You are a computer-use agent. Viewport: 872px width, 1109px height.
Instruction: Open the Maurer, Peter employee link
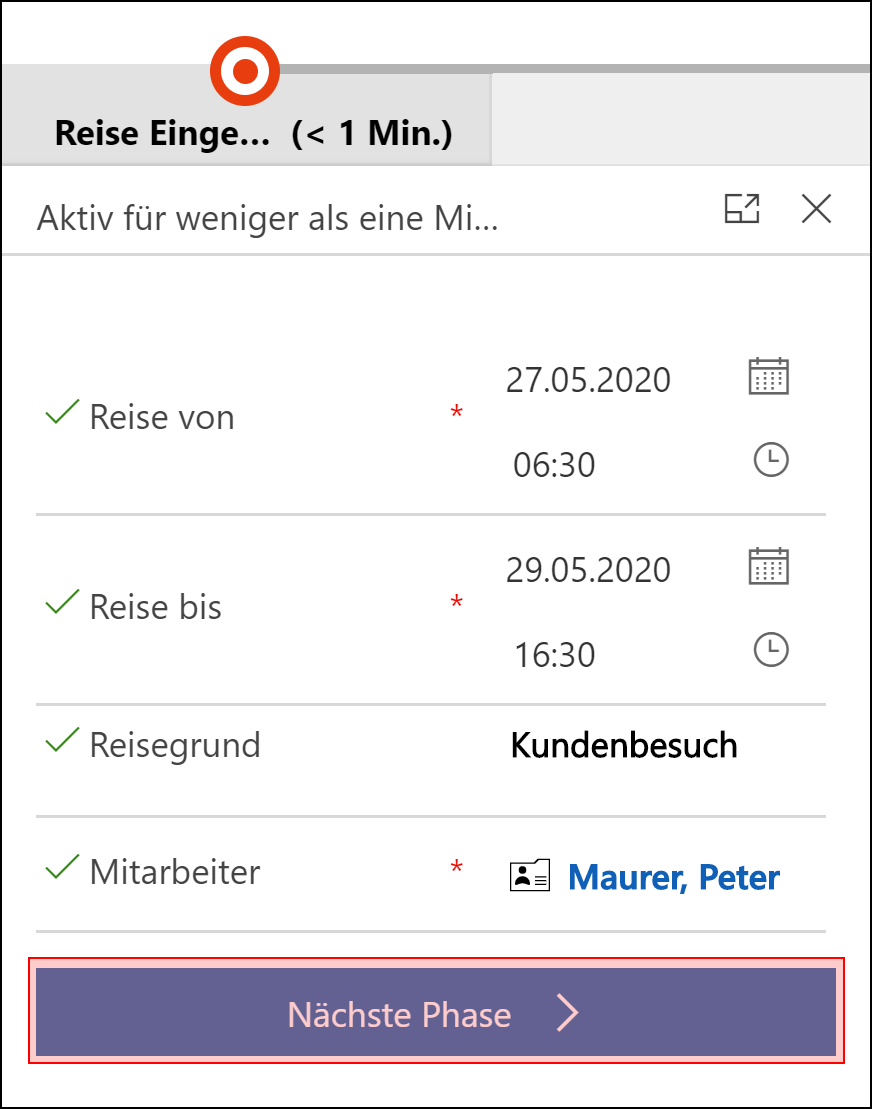coord(673,877)
